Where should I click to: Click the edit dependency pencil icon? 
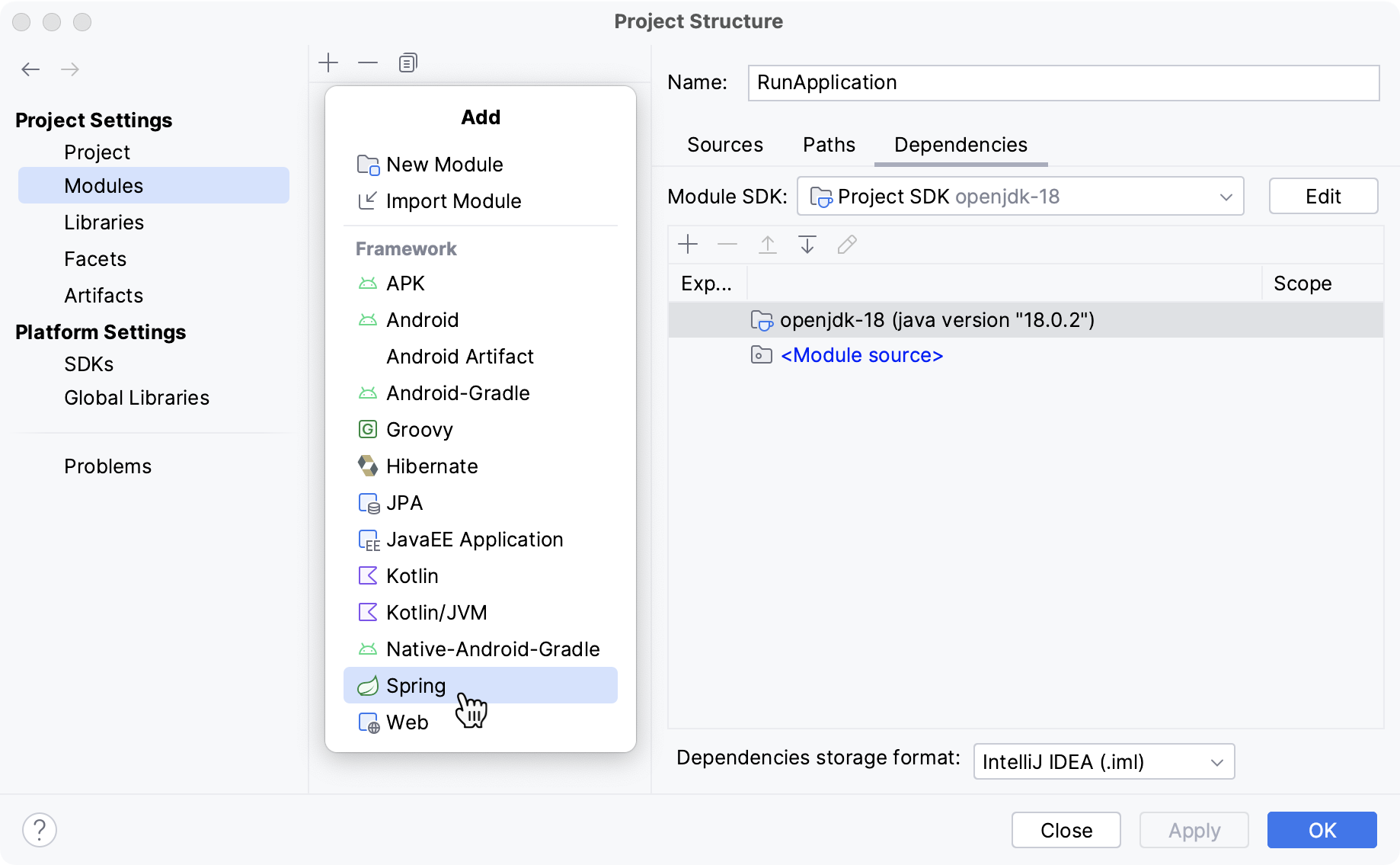847,245
